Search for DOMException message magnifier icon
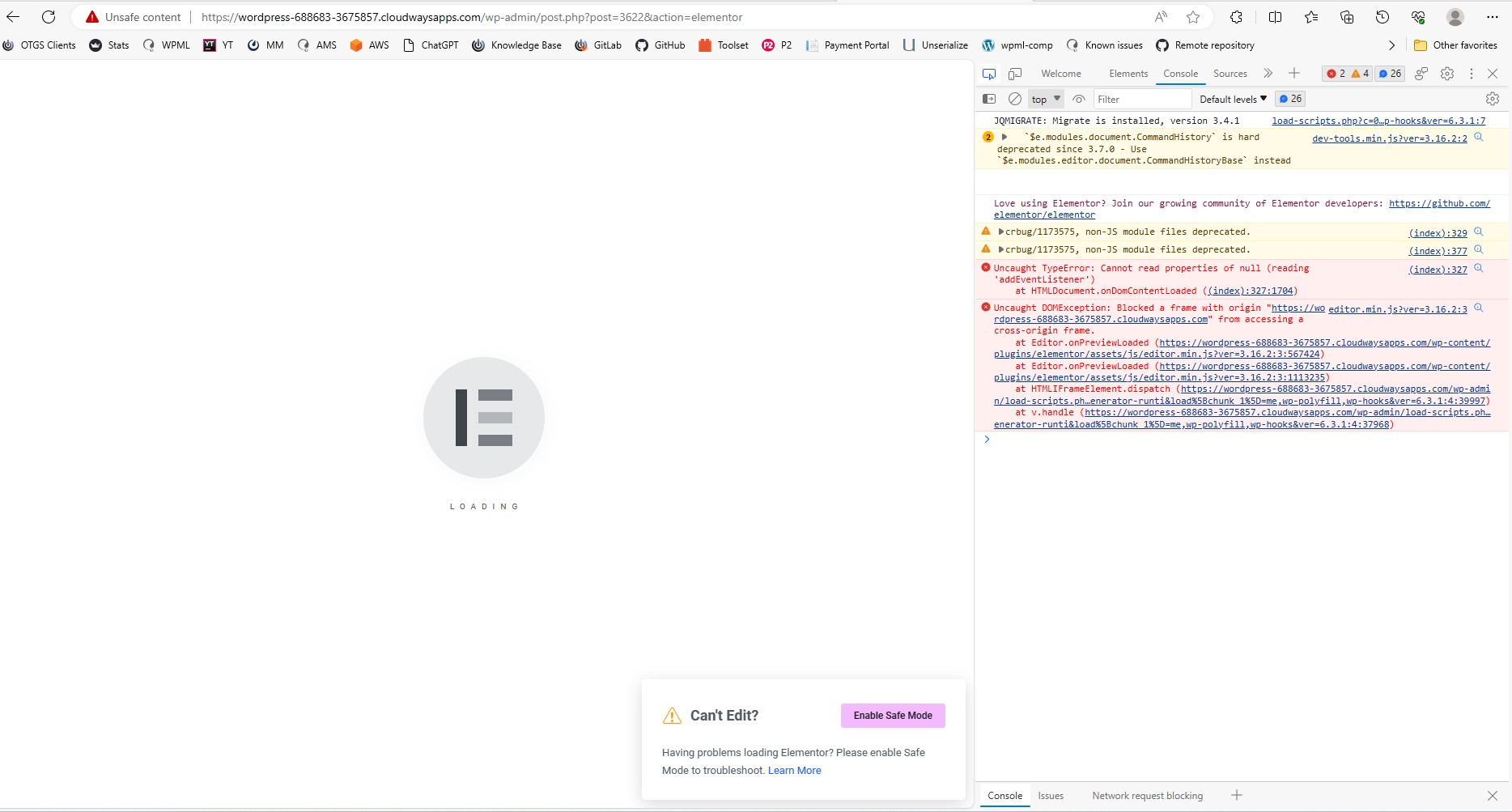 pos(1479,308)
